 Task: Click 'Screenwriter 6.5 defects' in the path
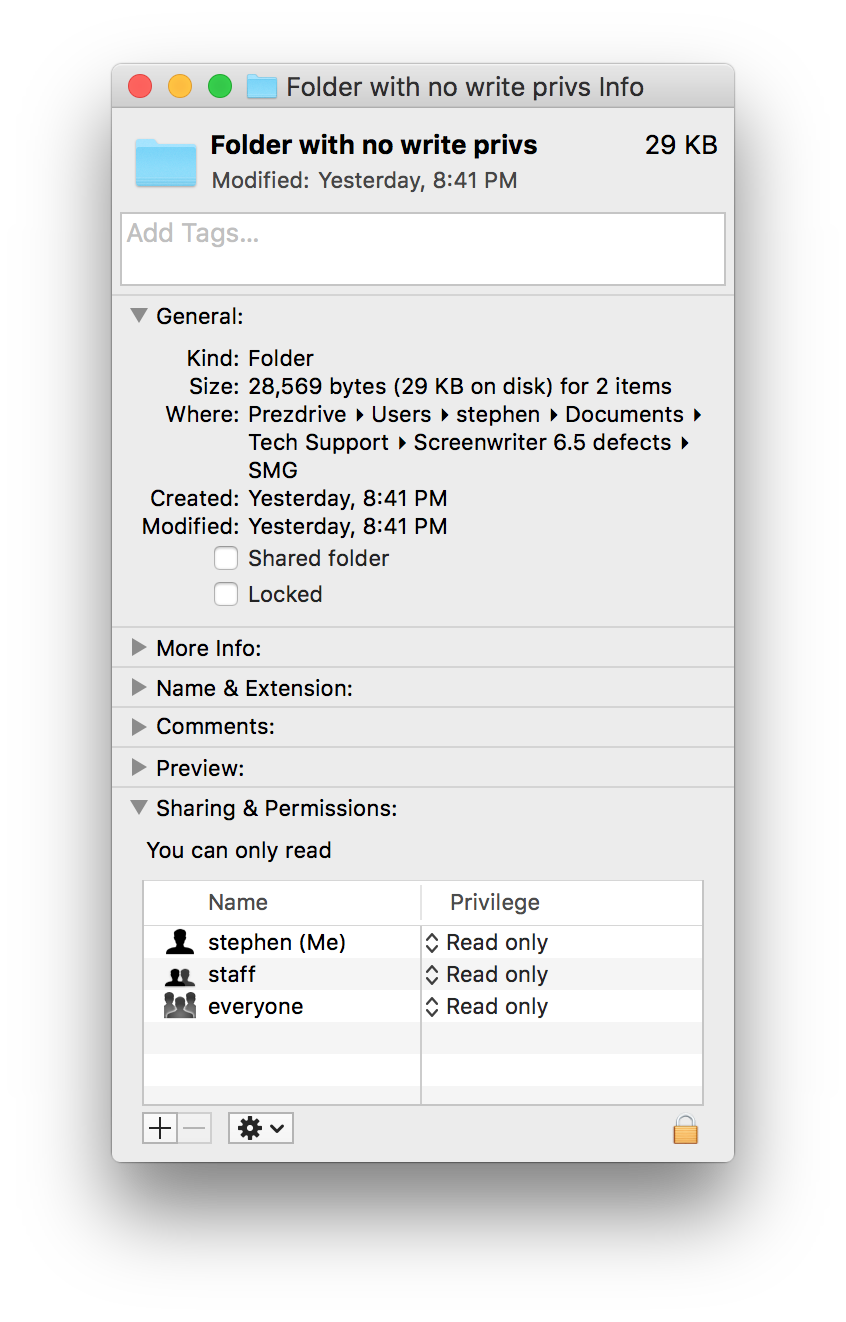click(542, 442)
